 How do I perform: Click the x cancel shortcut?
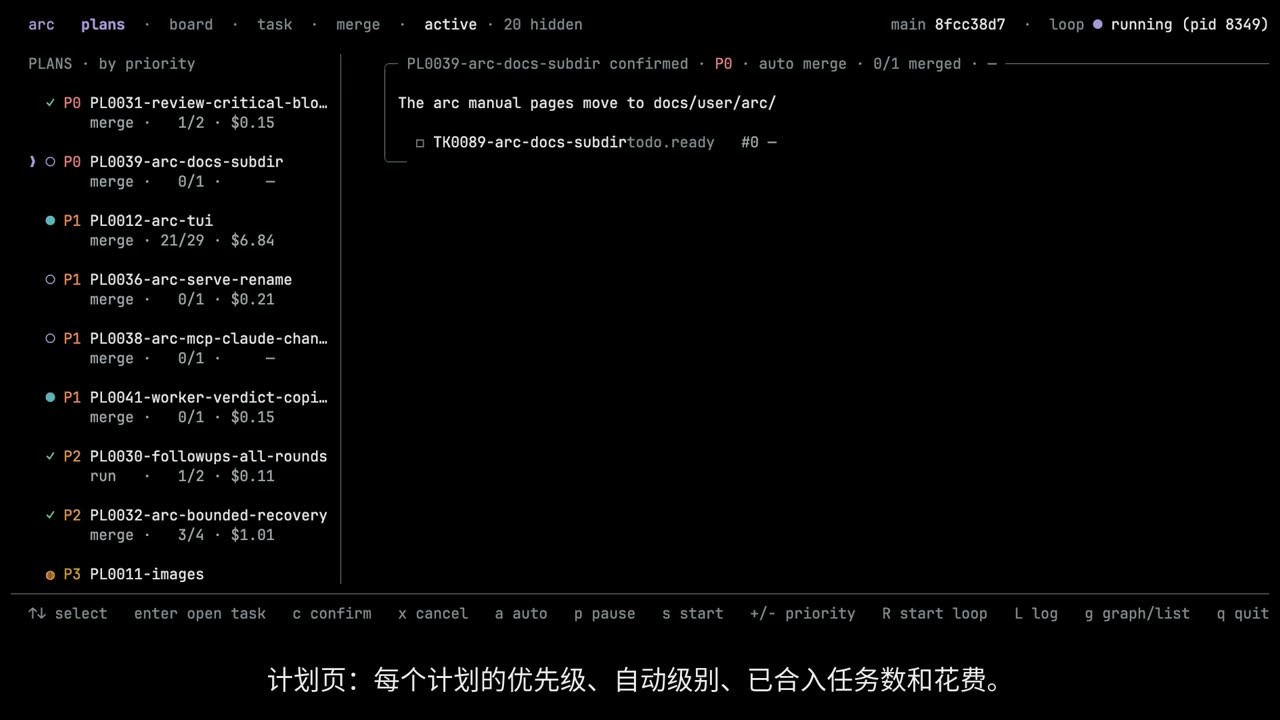(x=433, y=614)
